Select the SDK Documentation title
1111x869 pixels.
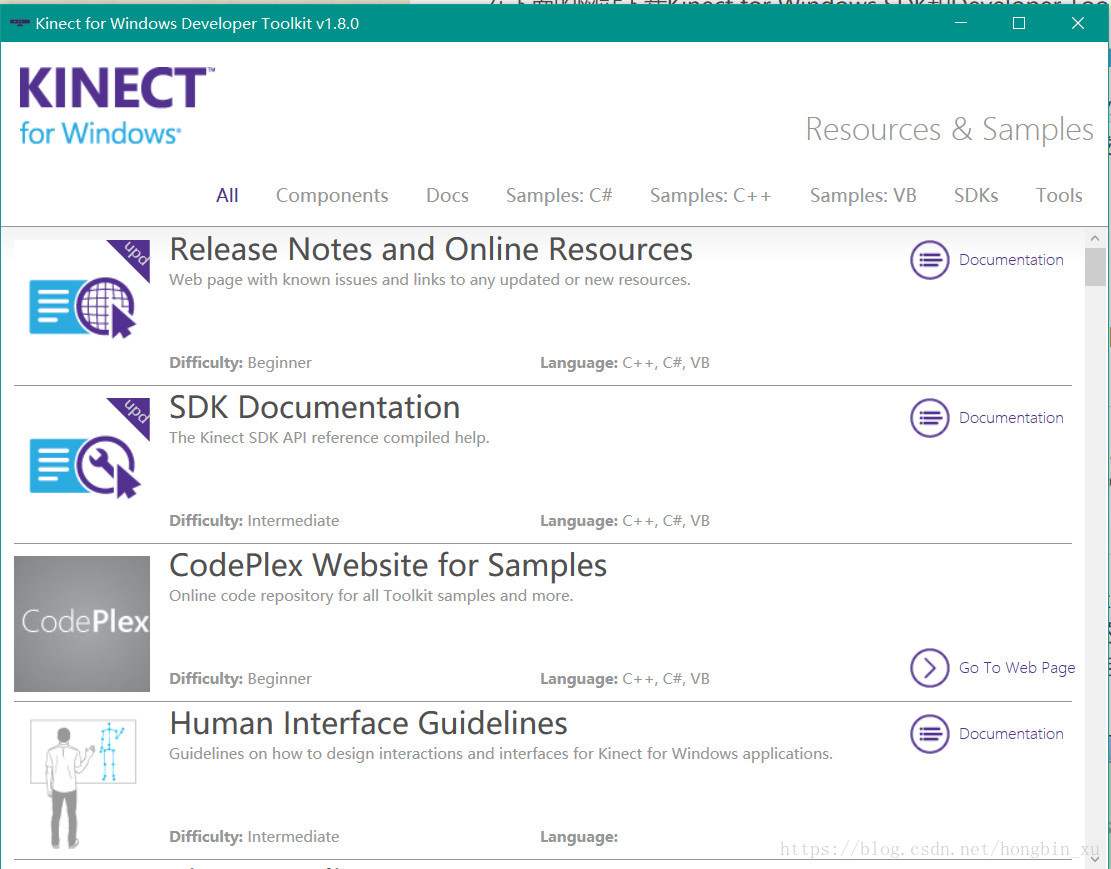tap(315, 408)
